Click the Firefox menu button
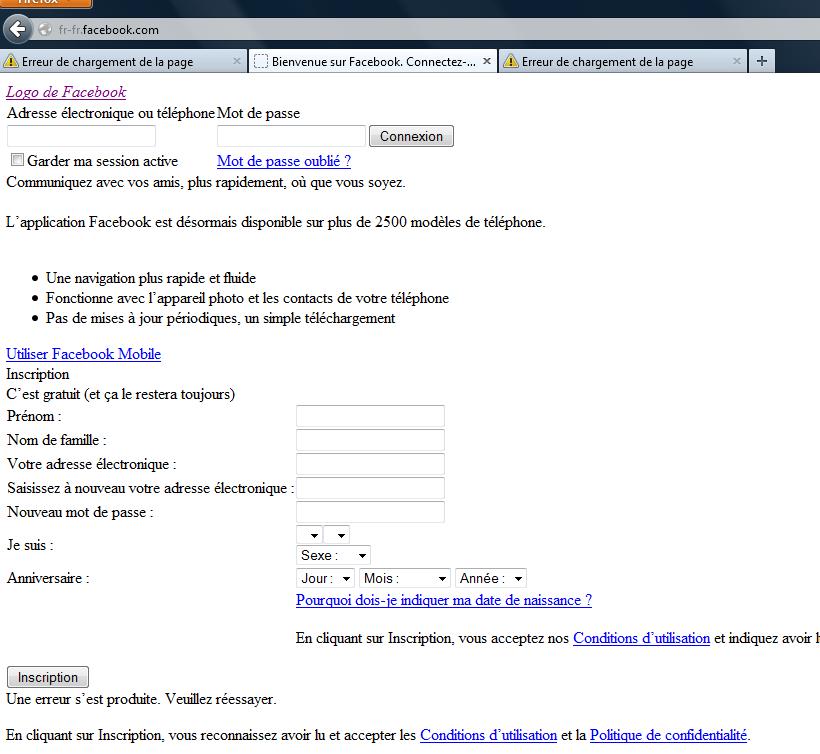The height and width of the screenshot is (754, 820). coord(46,3)
